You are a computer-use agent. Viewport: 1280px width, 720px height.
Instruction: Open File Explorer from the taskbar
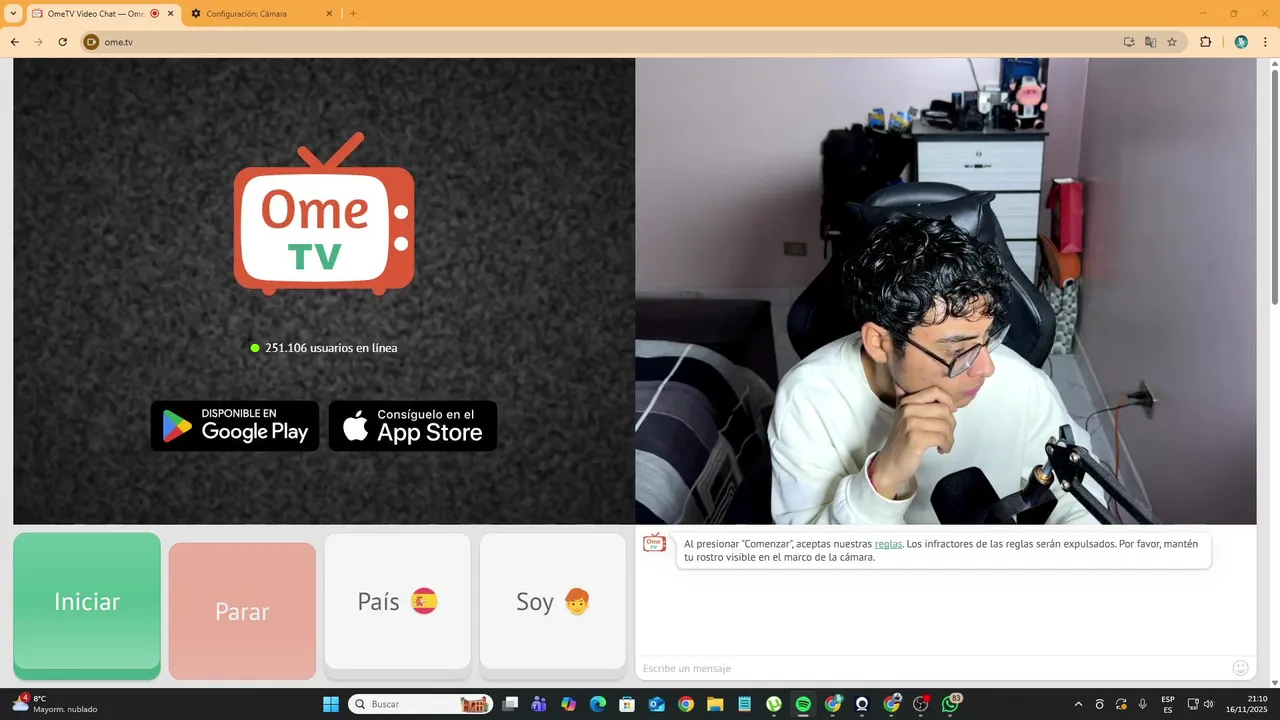point(715,704)
